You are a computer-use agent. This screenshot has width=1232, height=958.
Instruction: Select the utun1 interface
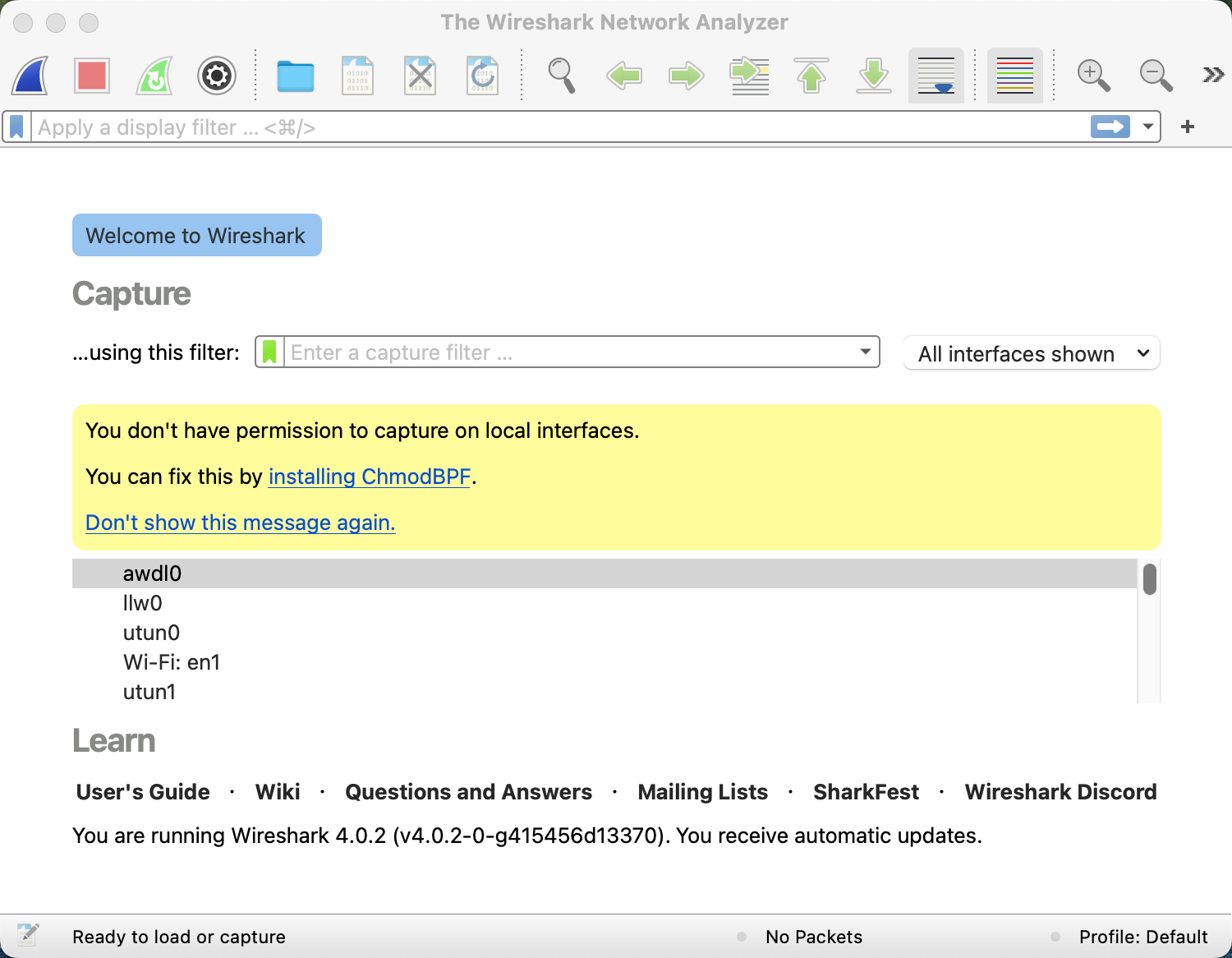[x=605, y=692]
